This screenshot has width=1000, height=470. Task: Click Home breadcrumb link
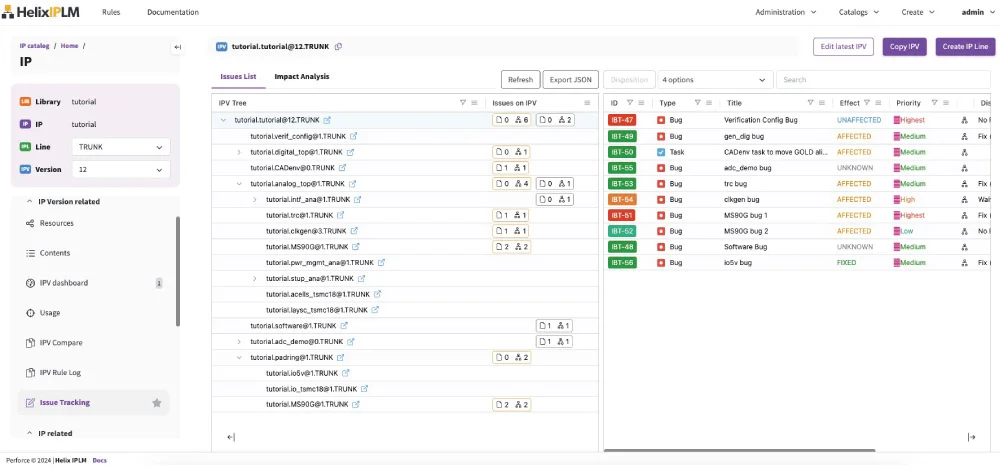[x=70, y=46]
